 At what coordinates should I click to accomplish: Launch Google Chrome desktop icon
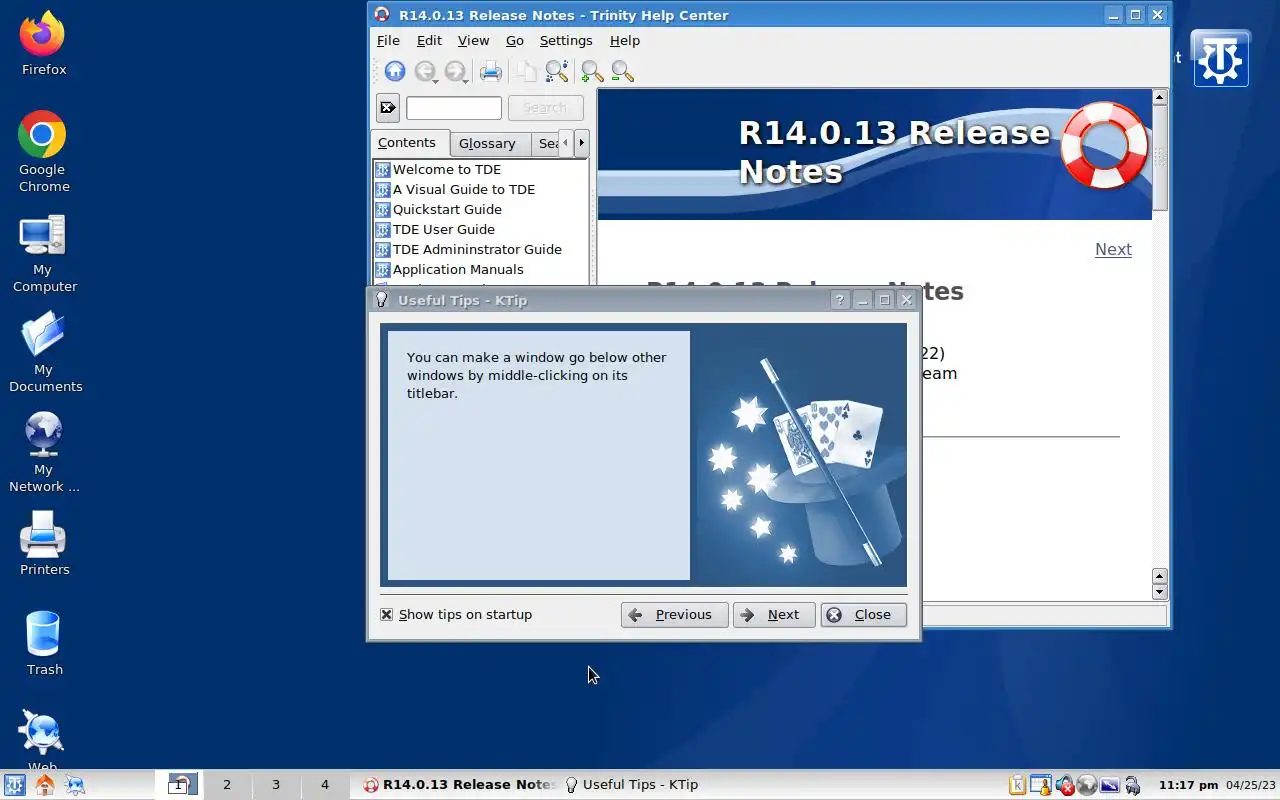43,152
